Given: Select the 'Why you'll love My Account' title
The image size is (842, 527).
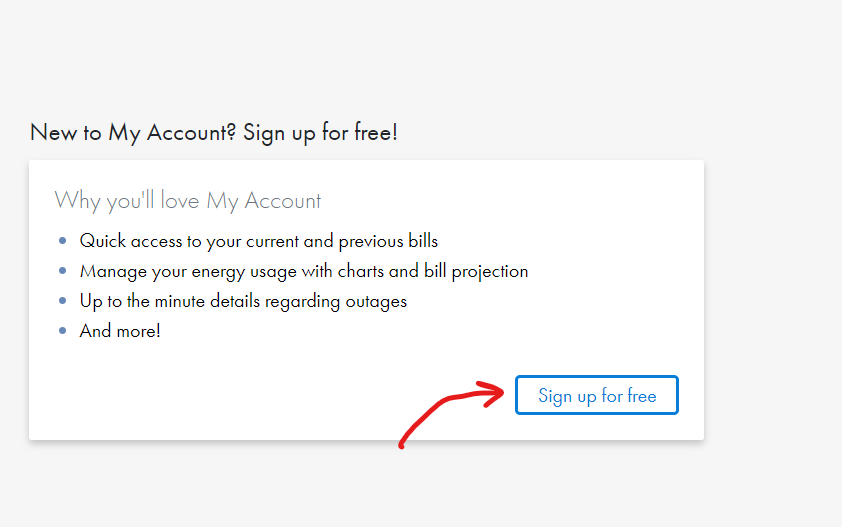Looking at the screenshot, I should pos(188,201).
